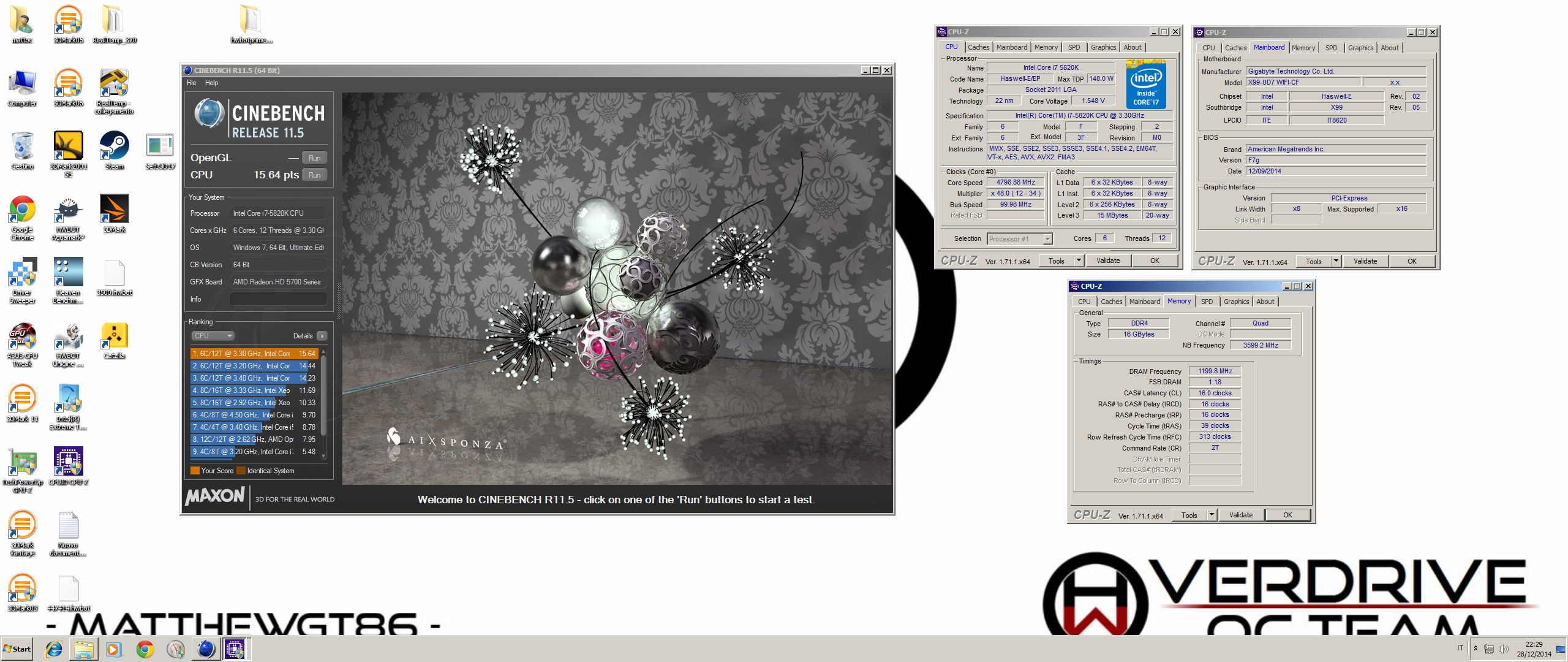Click Validate in the first CPU-Z window
The image size is (1568, 662).
[x=1107, y=261]
